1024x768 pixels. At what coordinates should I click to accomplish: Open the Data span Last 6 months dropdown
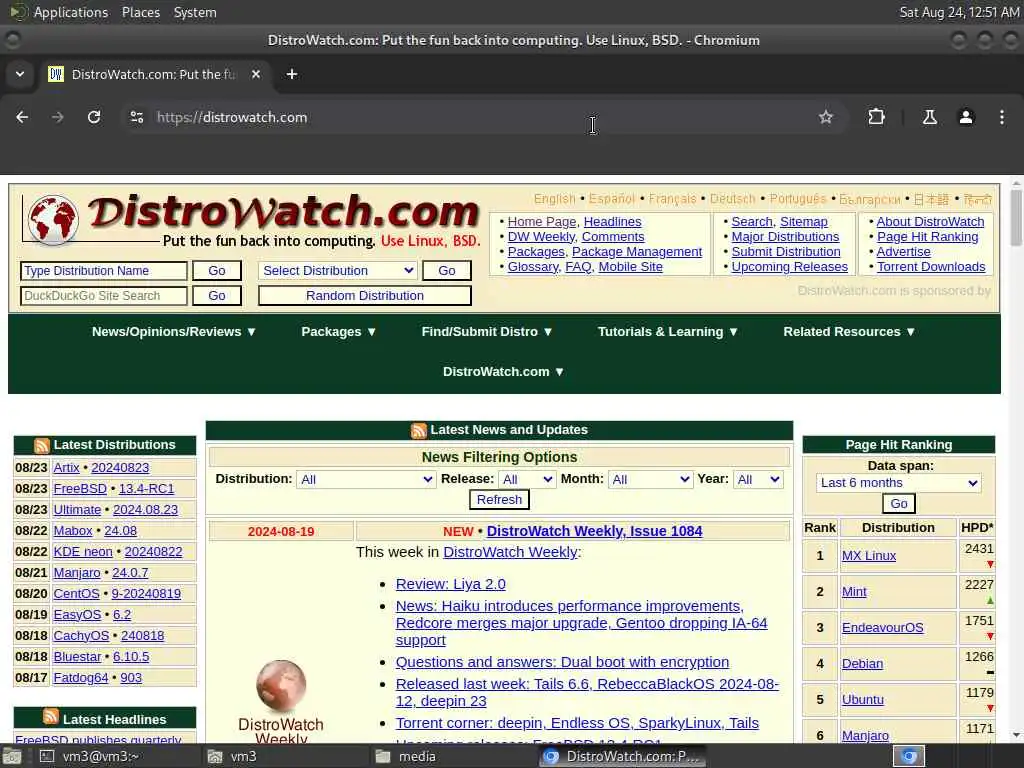(898, 483)
